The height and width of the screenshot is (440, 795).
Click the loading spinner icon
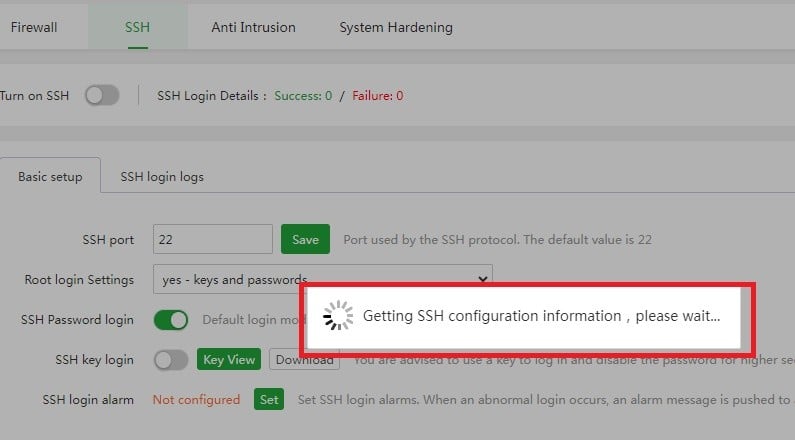coord(338,316)
